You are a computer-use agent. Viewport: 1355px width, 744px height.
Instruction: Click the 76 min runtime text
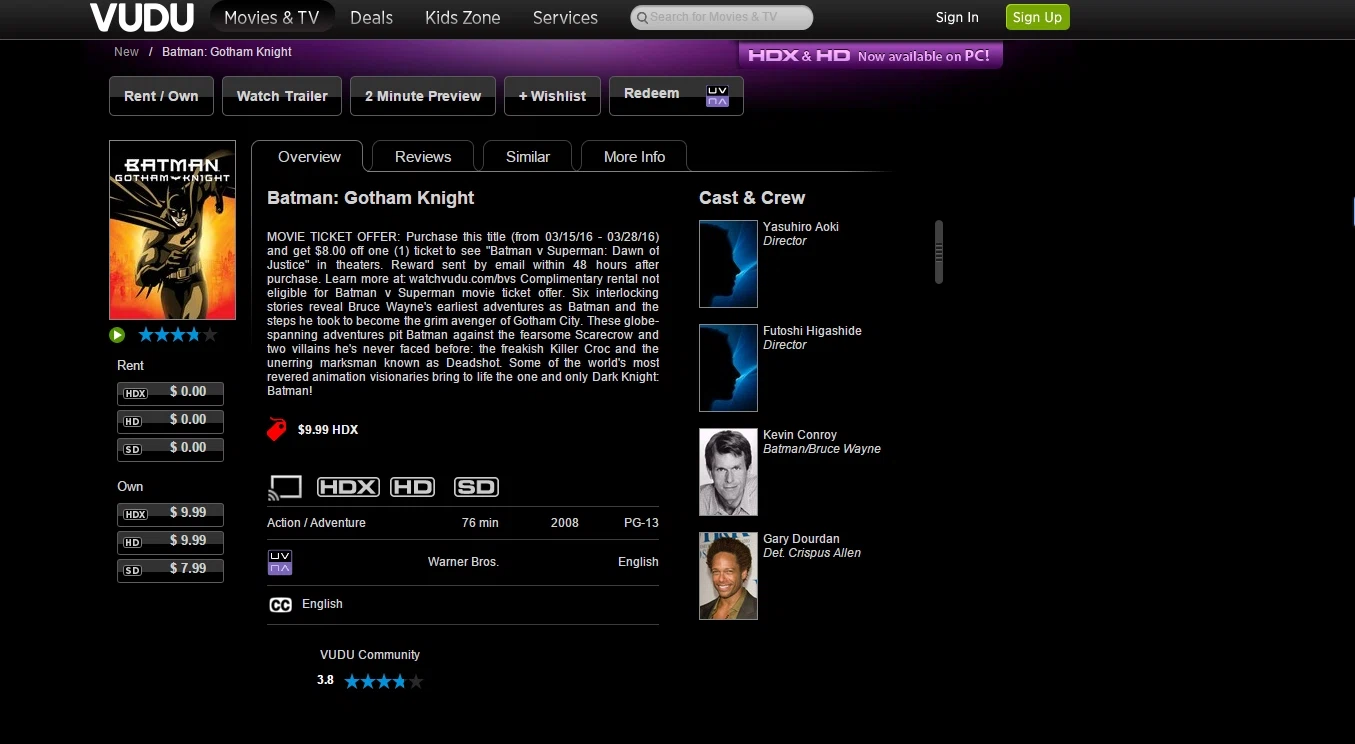(x=480, y=523)
